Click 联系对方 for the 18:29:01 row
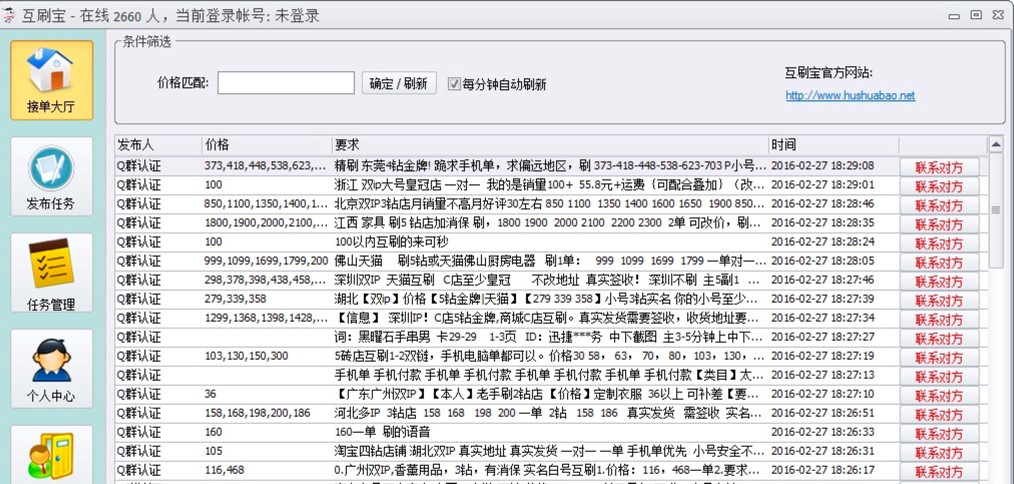Screen dimensions: 1014x484 tap(939, 186)
